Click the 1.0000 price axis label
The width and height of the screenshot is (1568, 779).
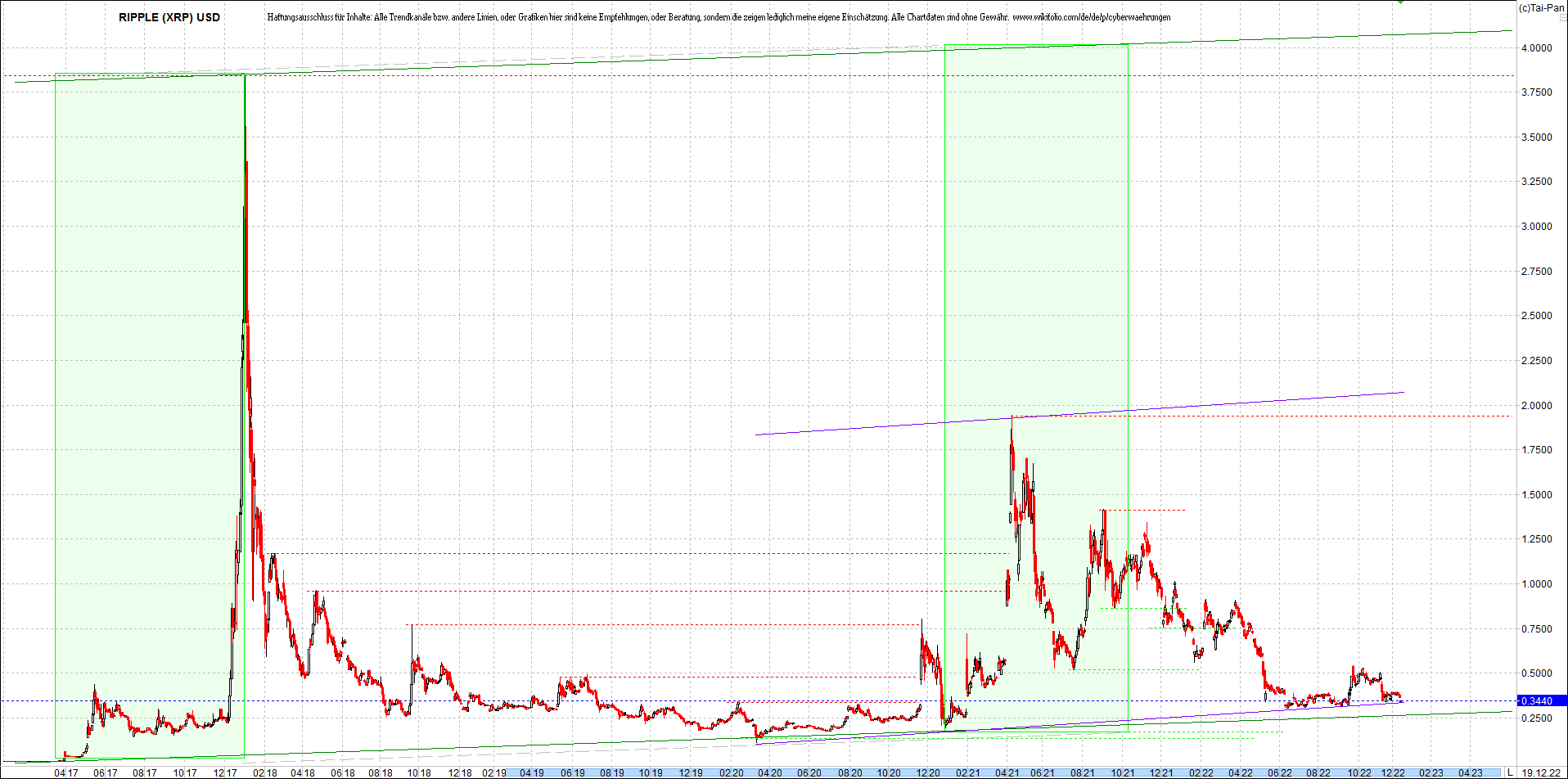point(1536,584)
